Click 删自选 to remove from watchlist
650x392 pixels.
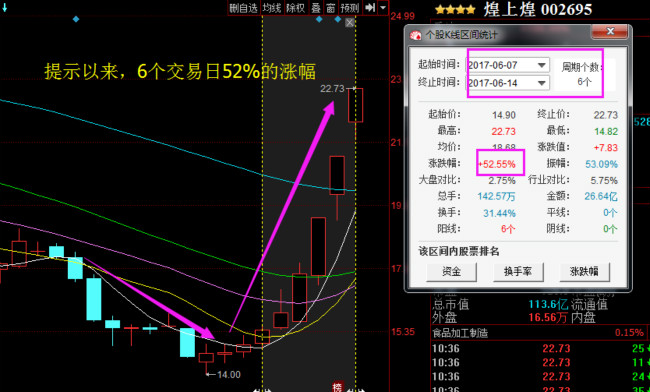[x=244, y=7]
